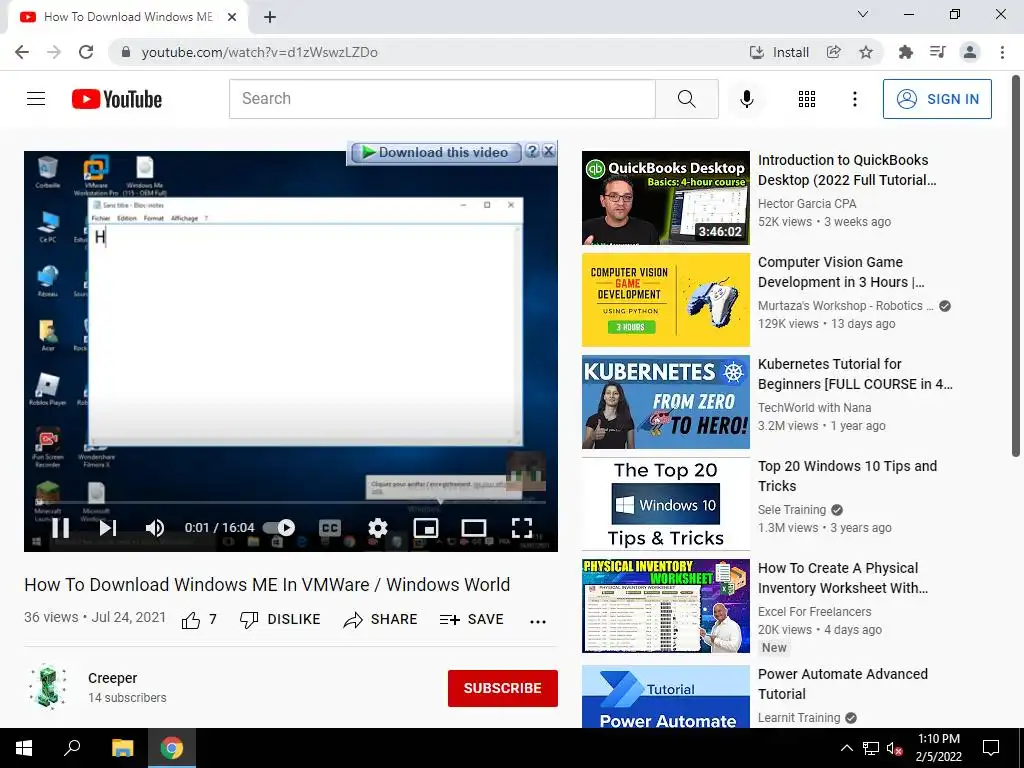Click the search magnifier button

coord(686,99)
